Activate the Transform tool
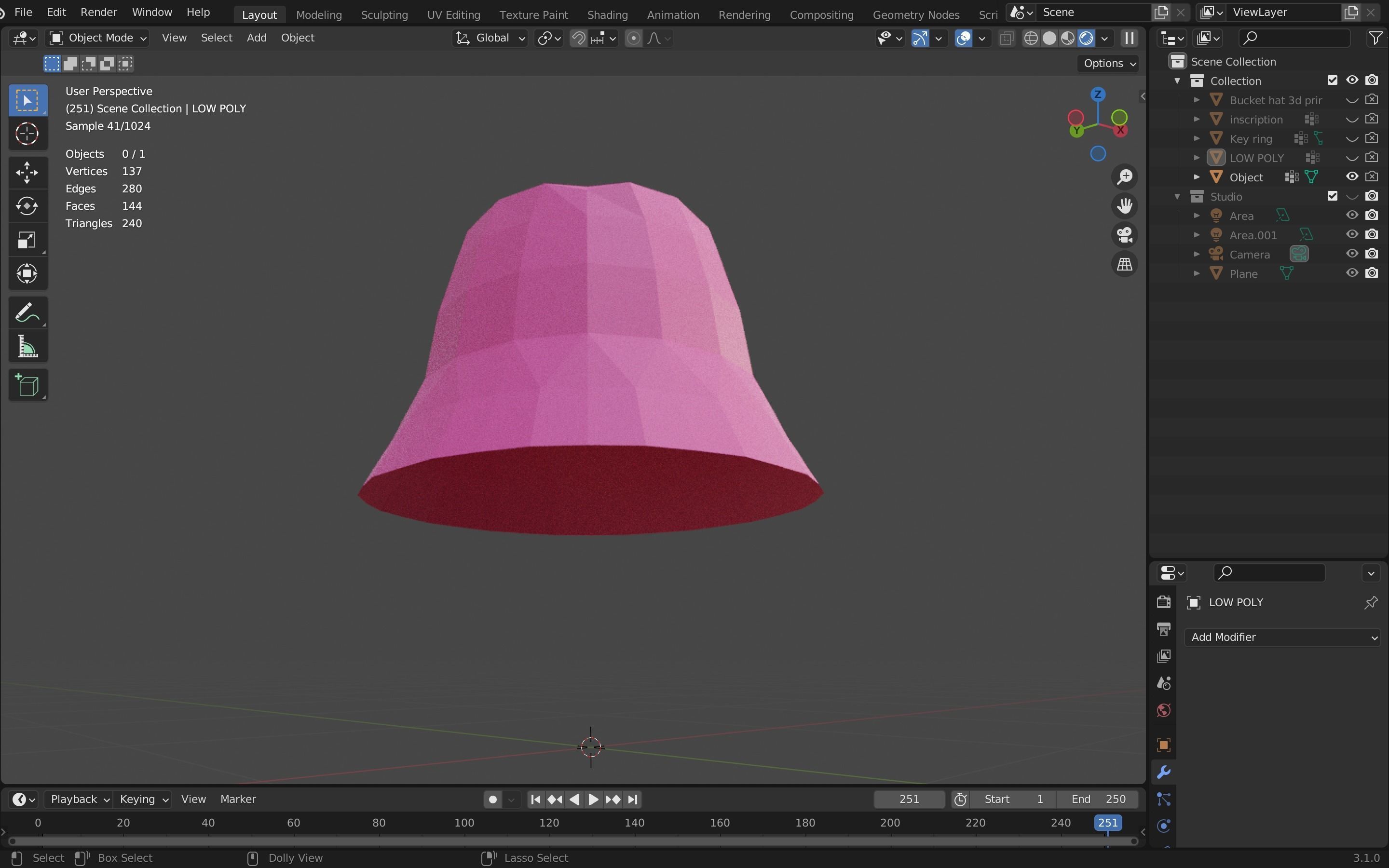The image size is (1389, 868). [x=27, y=274]
